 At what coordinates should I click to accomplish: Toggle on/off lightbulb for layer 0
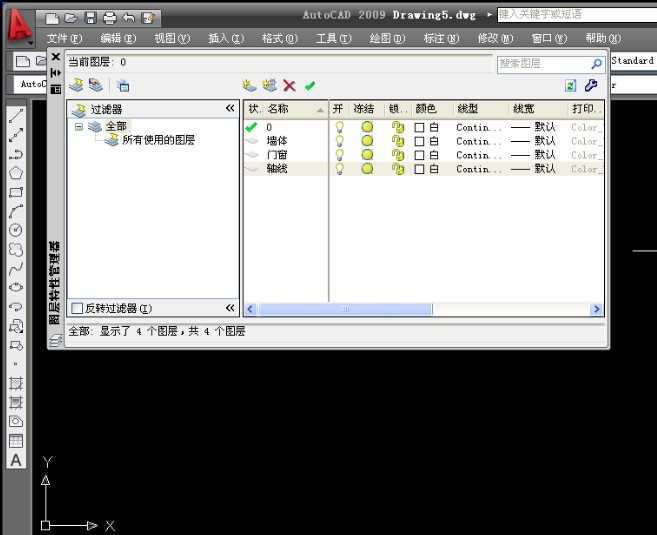tap(339, 127)
